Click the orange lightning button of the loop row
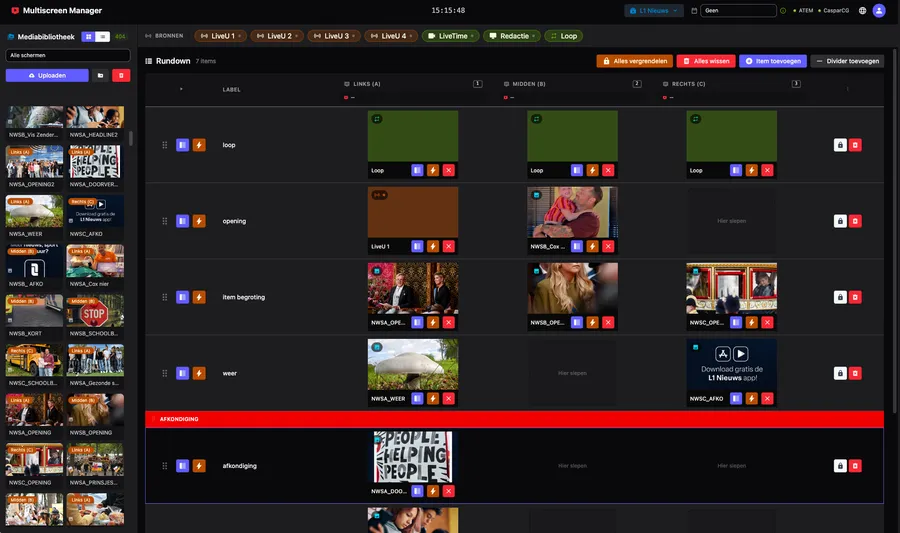This screenshot has height=533, width=900. coord(199,145)
